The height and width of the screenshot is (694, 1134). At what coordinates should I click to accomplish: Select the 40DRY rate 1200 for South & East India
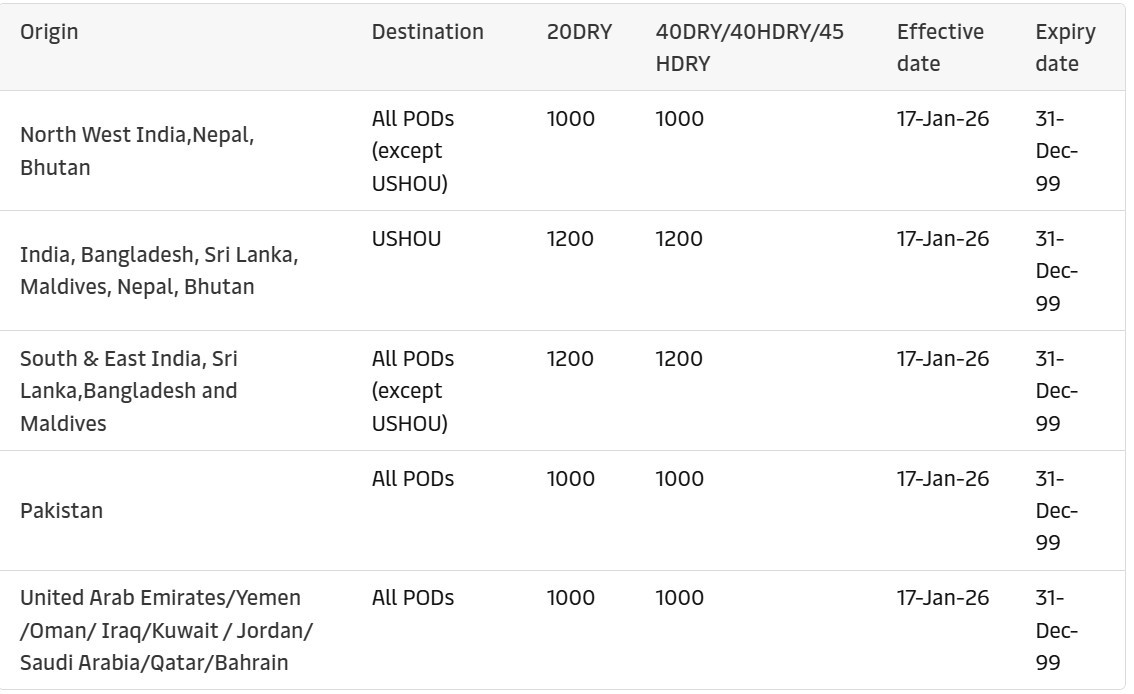coord(679,359)
